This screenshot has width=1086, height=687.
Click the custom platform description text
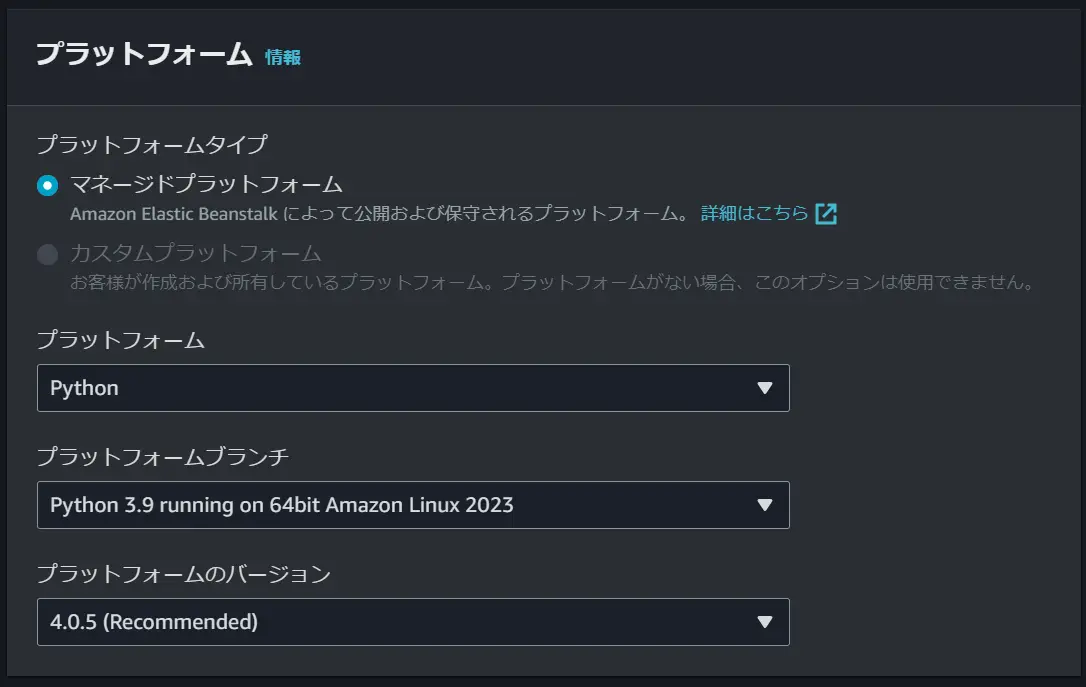tap(553, 283)
